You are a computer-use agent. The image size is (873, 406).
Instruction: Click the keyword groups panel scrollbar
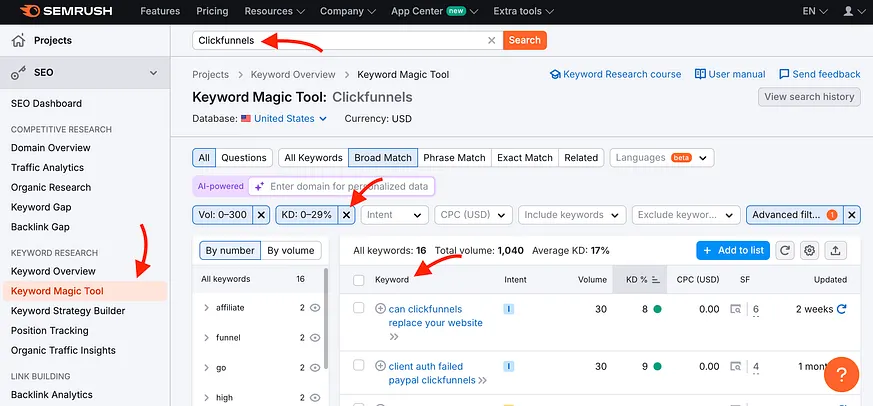tap(326, 317)
